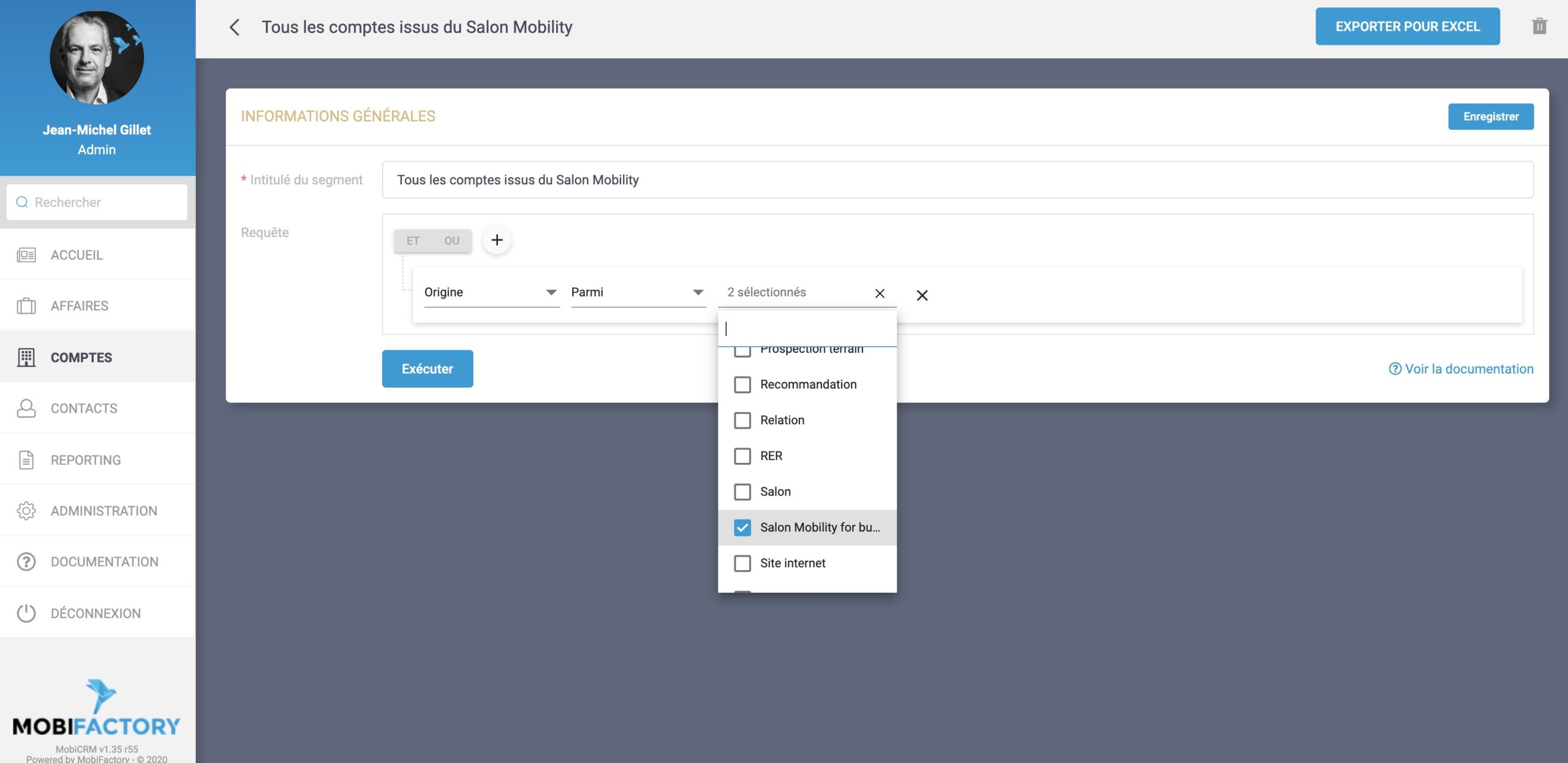Viewport: 1568px width, 763px height.
Task: Remove the Origine condition row
Action: point(922,295)
